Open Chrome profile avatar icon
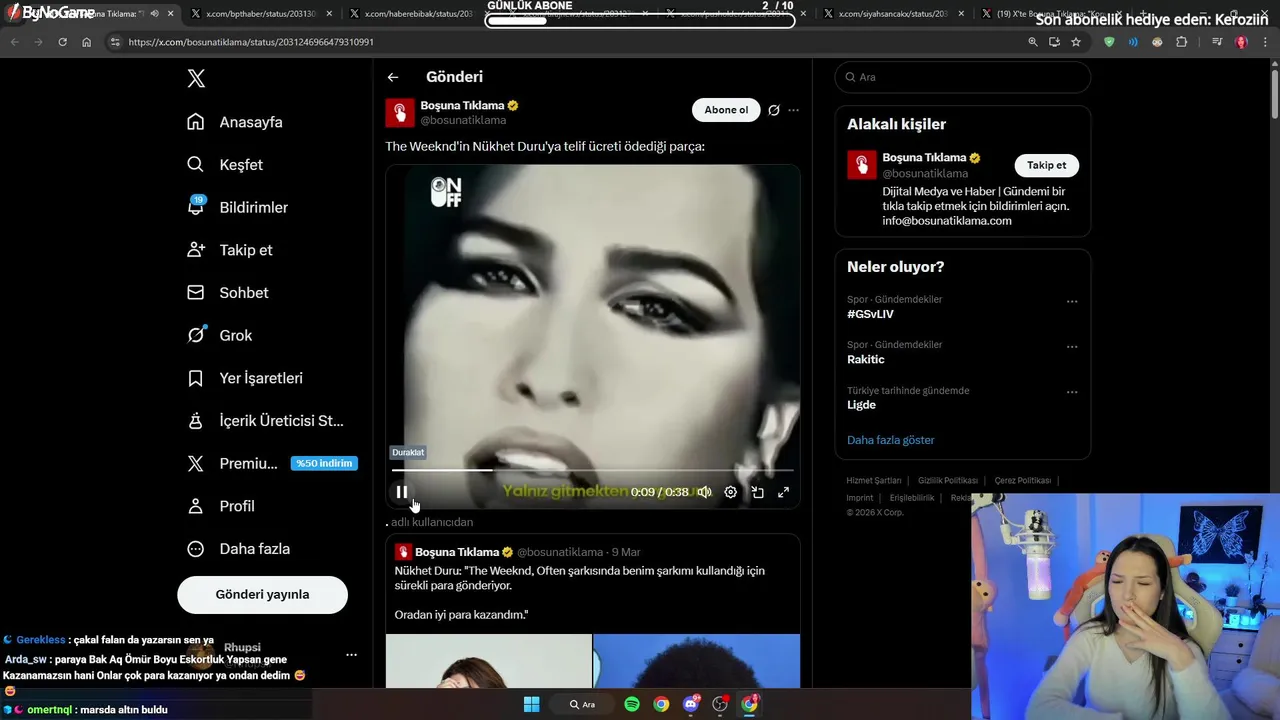This screenshot has height=720, width=1280. (1241, 42)
